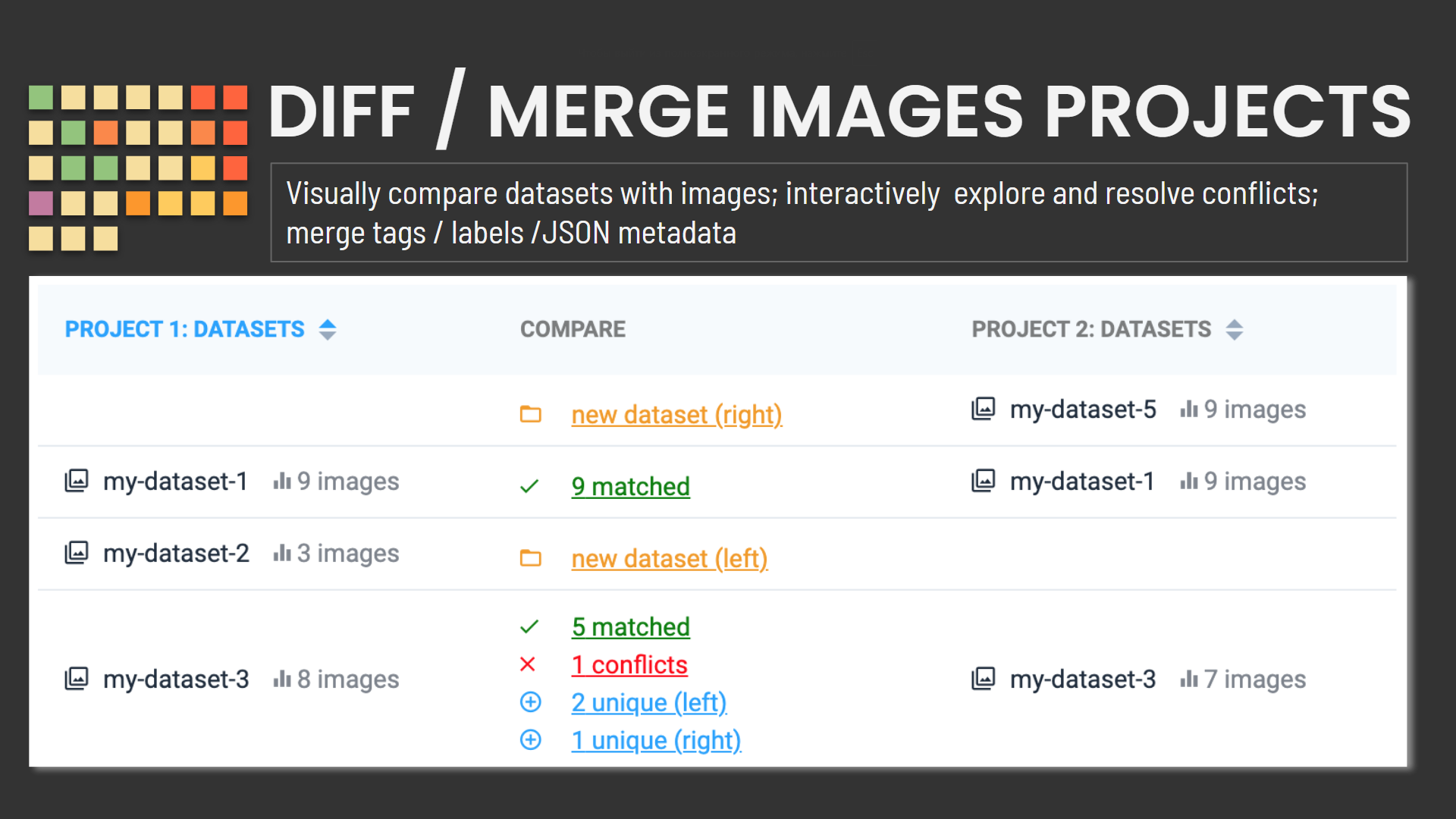Click the pink square in the logo grid

point(41,203)
